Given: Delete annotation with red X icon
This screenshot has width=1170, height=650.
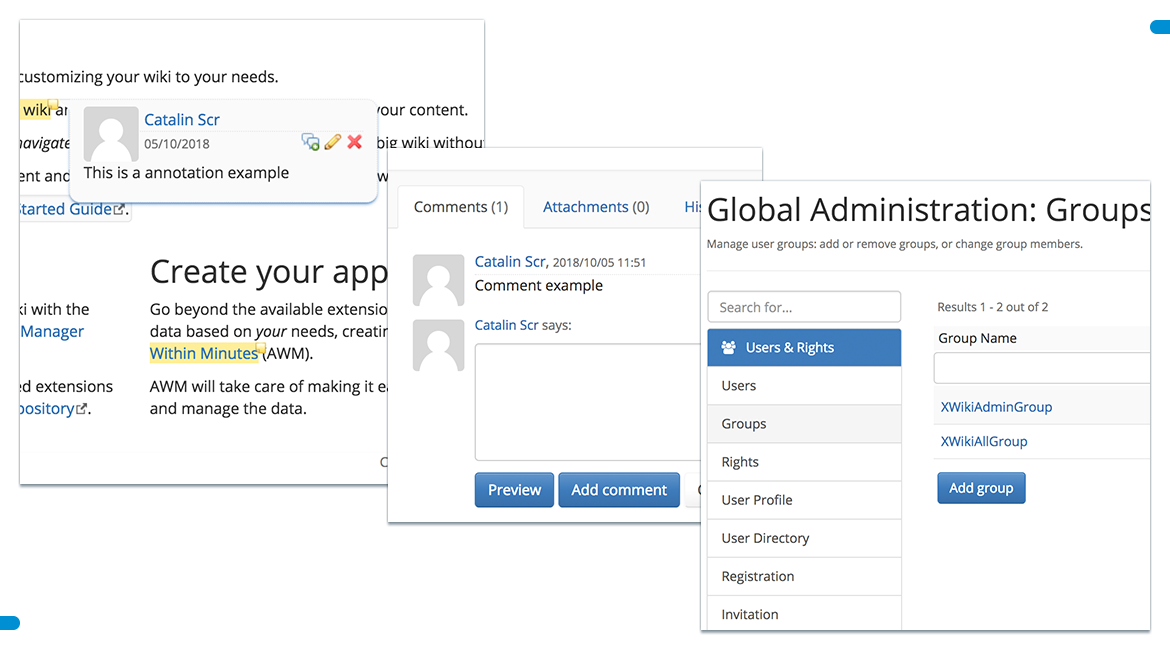Looking at the screenshot, I should pyautogui.click(x=354, y=142).
